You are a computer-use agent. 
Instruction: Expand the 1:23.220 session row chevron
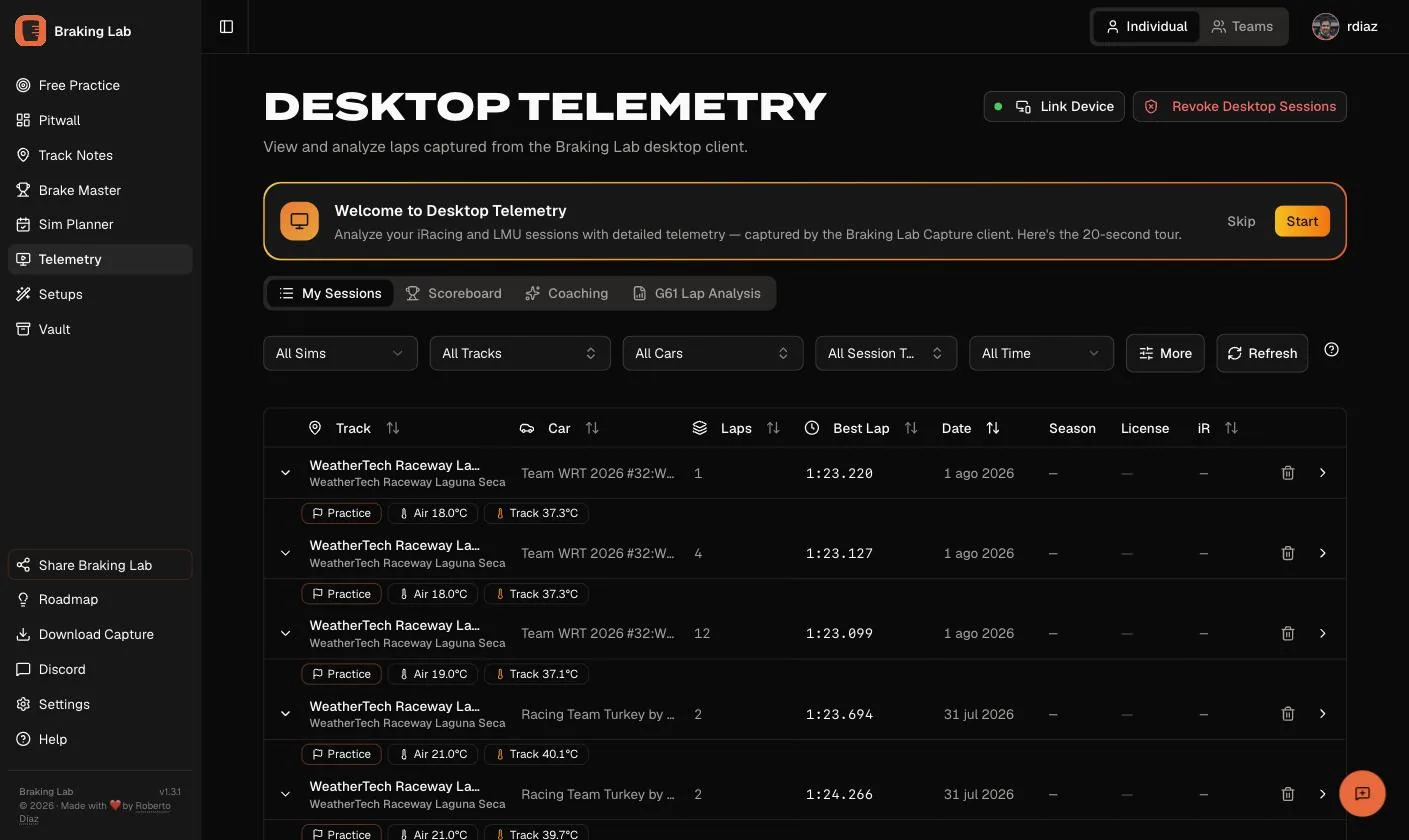point(285,473)
